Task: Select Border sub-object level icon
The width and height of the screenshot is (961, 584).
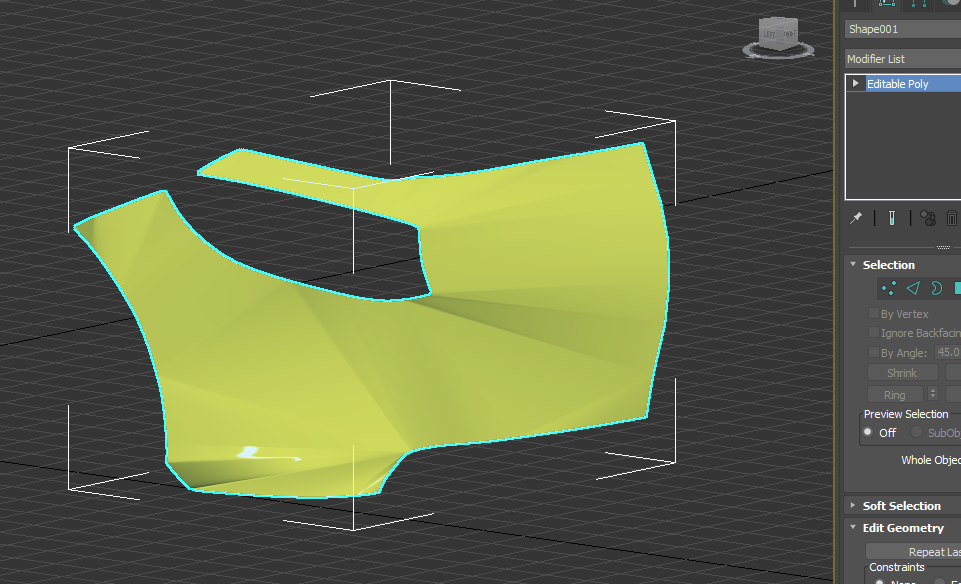Action: [936, 288]
